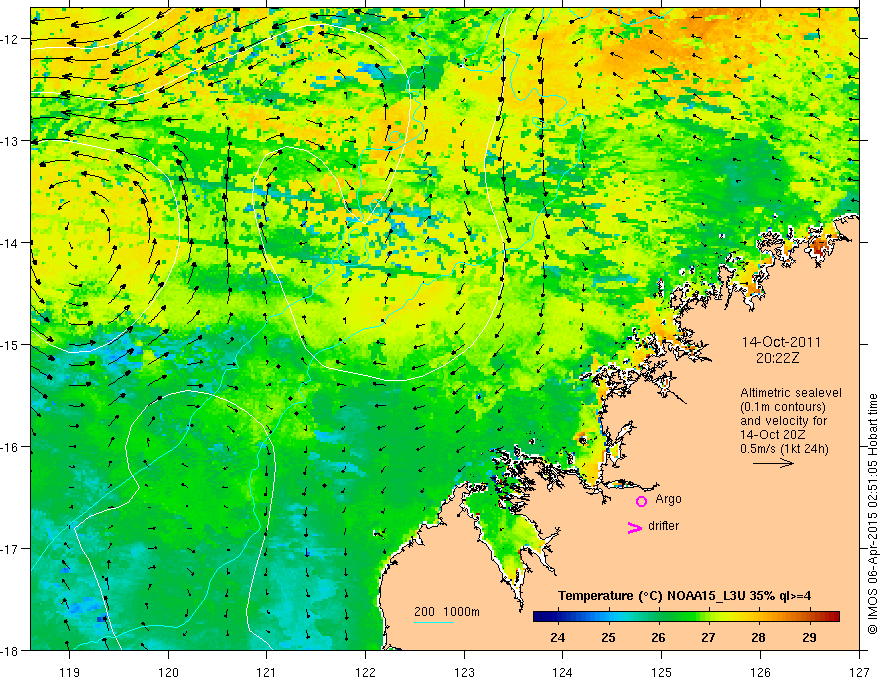Click the latitude axis label -13
The width and height of the screenshot is (880, 680).
point(9,141)
